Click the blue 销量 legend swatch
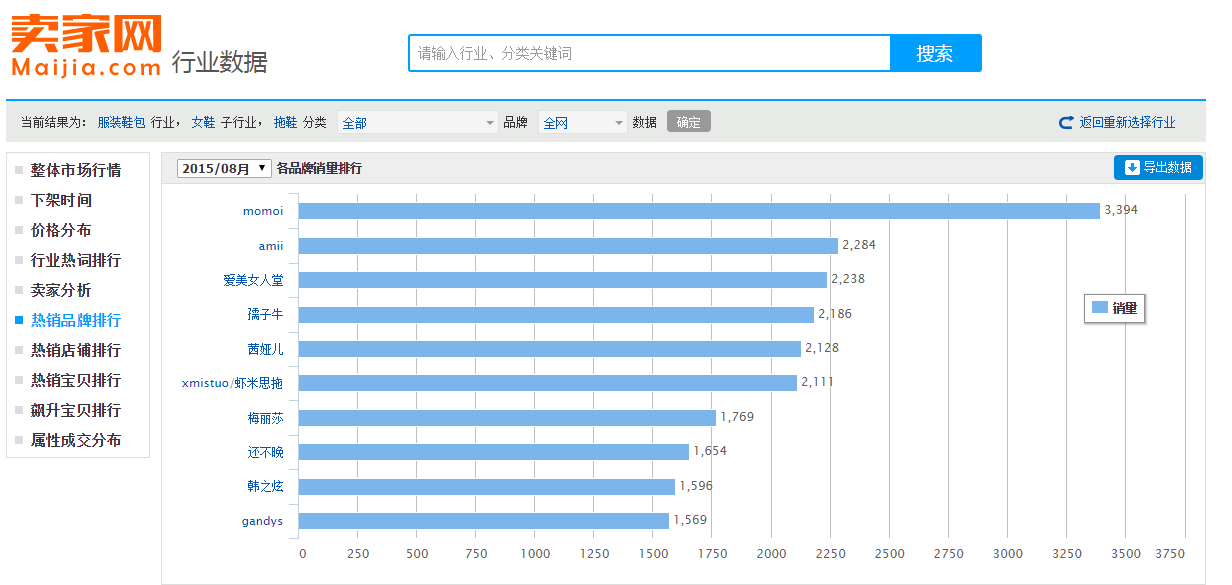 1099,308
